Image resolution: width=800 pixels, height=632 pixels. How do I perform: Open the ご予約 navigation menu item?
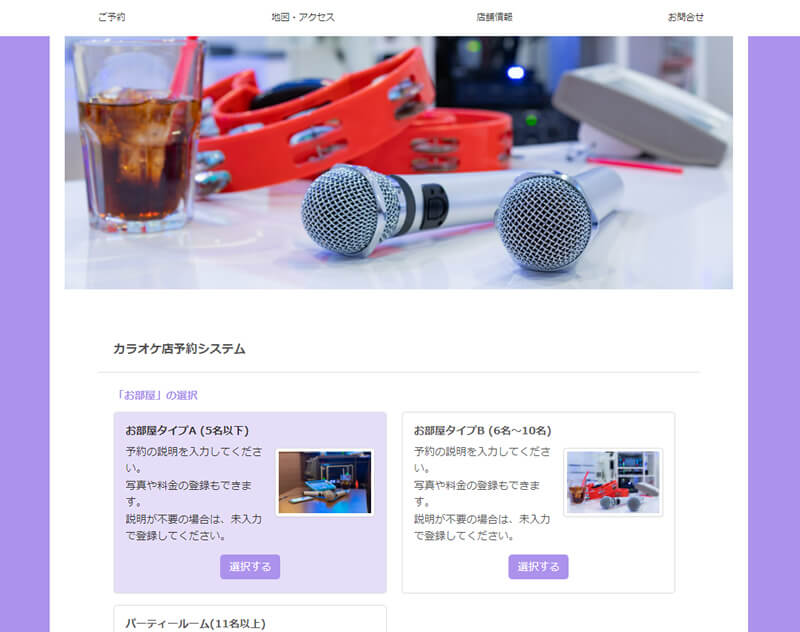[x=111, y=17]
